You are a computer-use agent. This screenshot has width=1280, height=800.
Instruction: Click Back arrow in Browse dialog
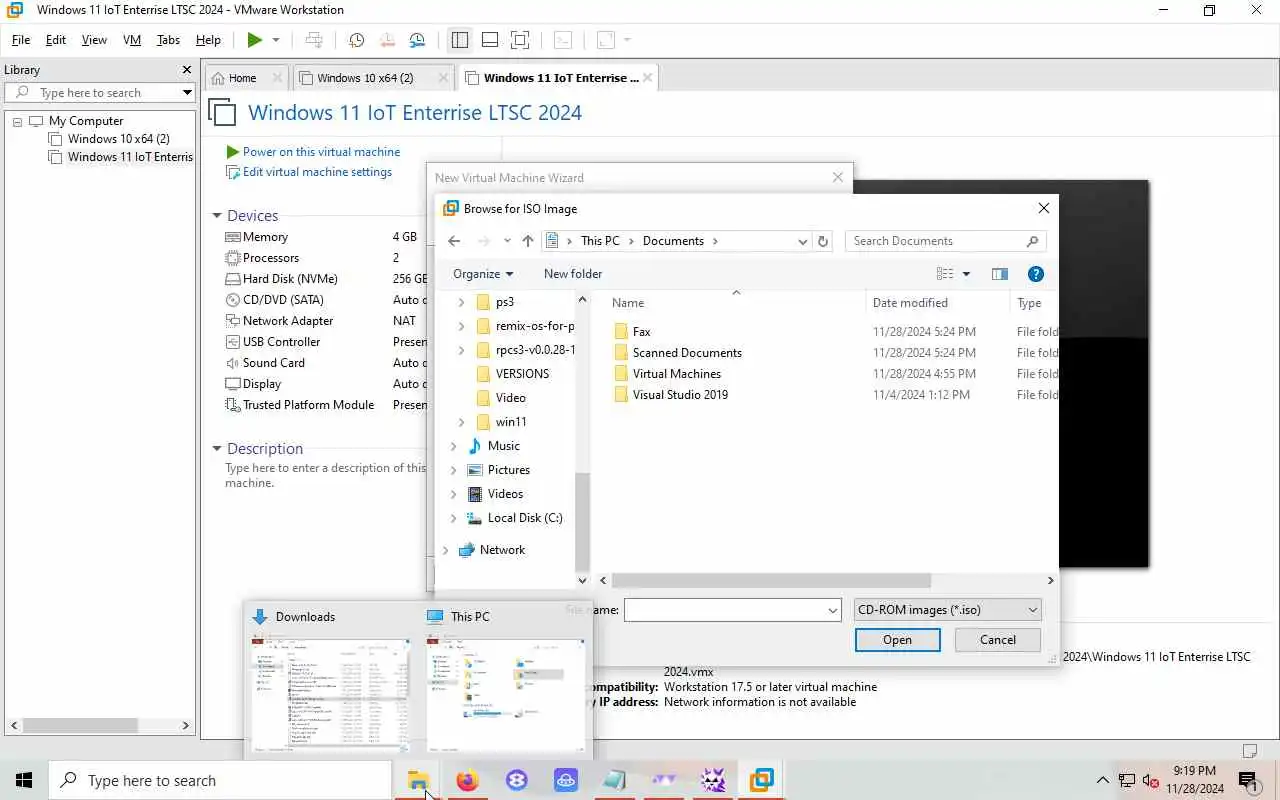pos(454,241)
